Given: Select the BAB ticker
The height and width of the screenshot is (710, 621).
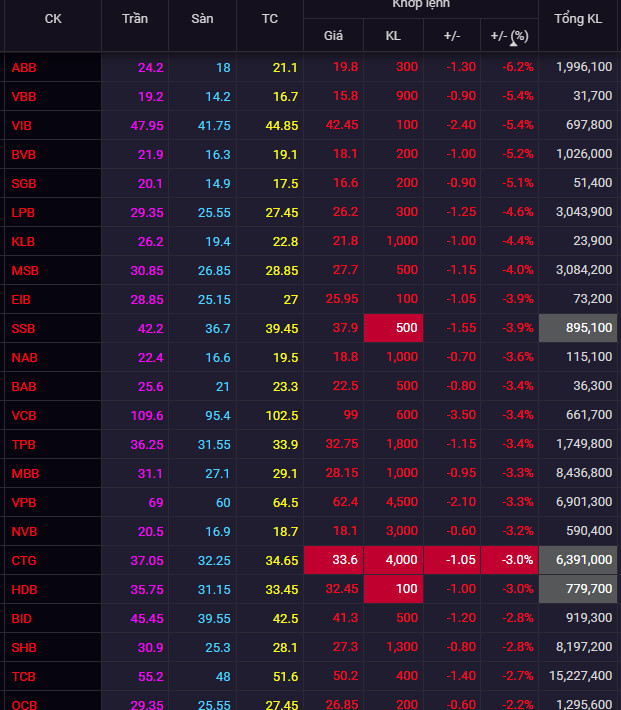Looking at the screenshot, I should (24, 387).
